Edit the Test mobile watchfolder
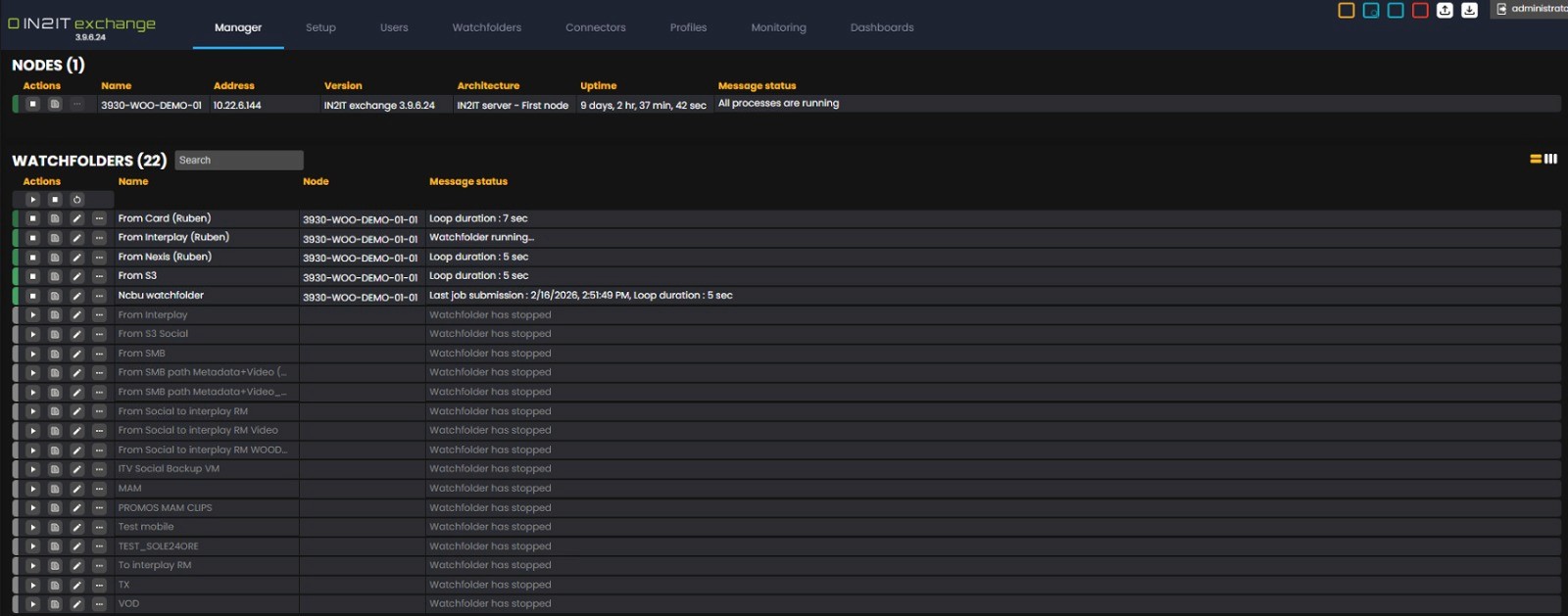 coord(76,527)
